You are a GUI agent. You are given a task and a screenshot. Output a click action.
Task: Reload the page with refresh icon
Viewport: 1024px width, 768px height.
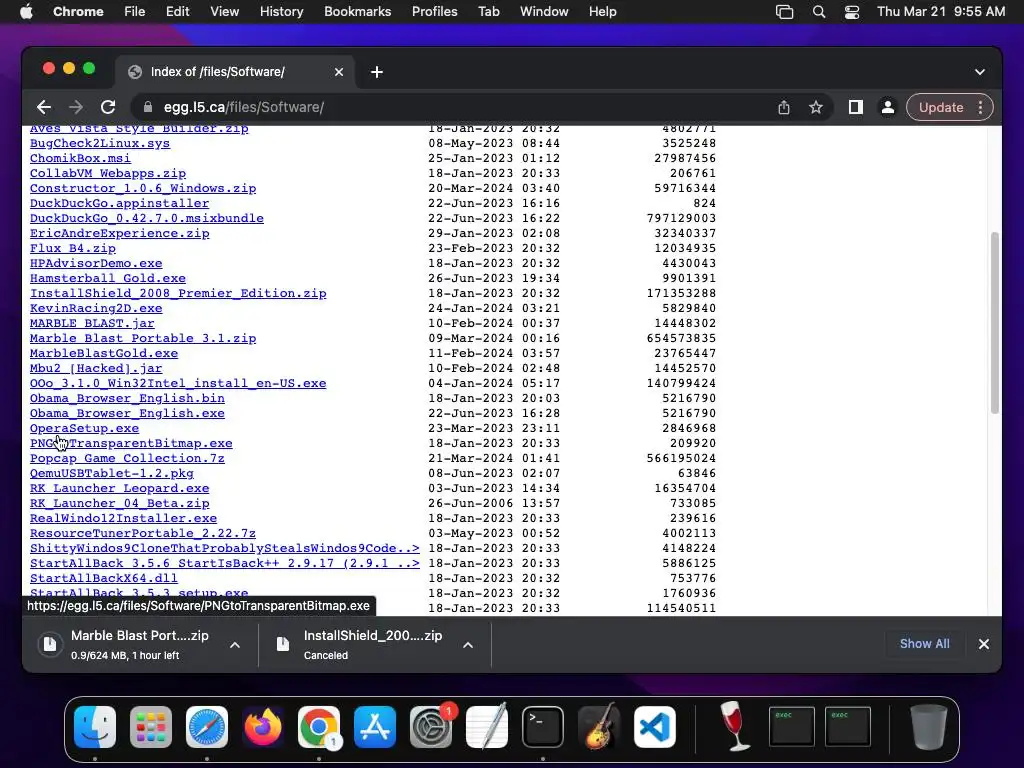[x=108, y=107]
